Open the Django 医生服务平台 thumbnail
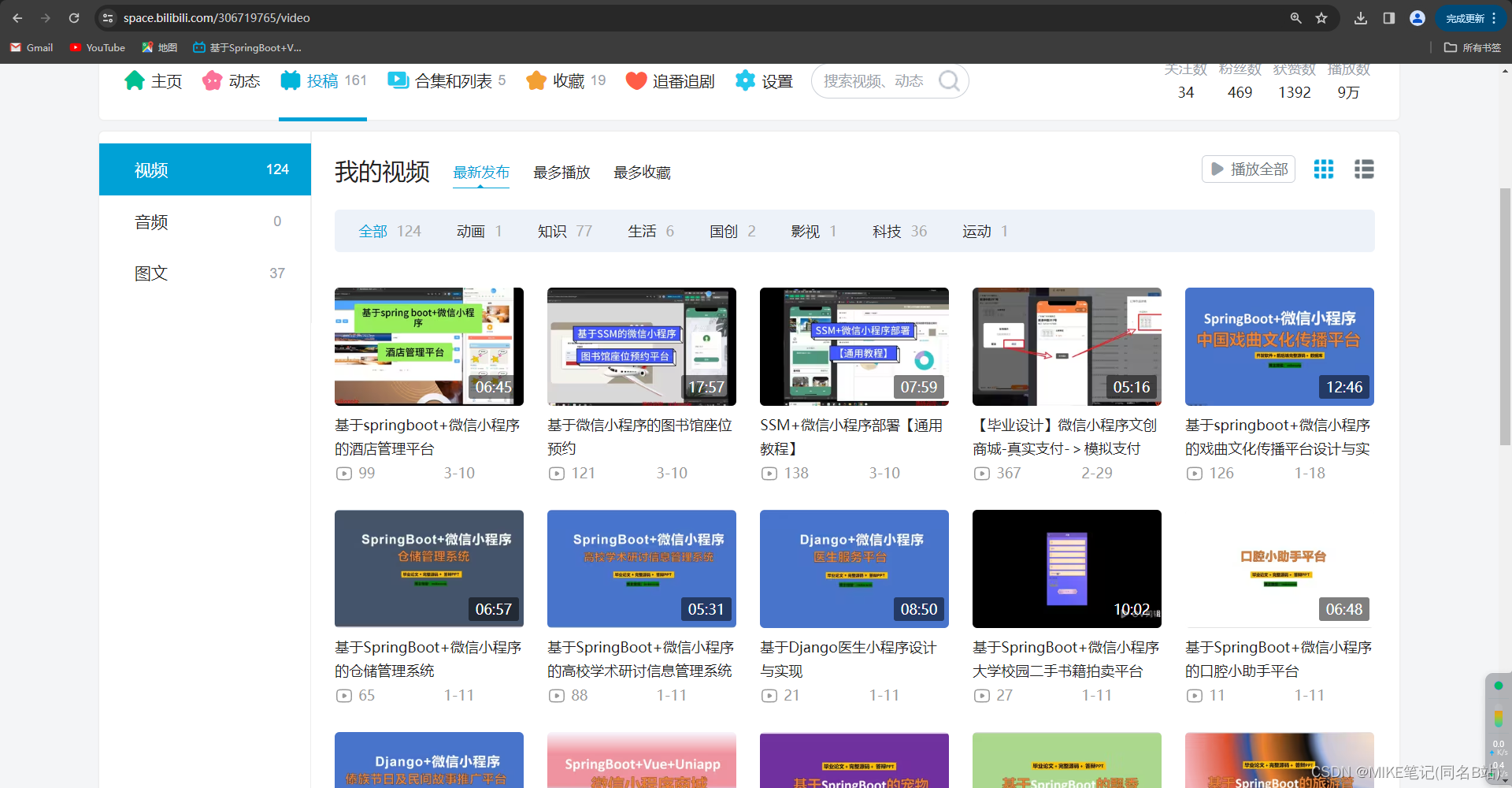 coord(854,569)
